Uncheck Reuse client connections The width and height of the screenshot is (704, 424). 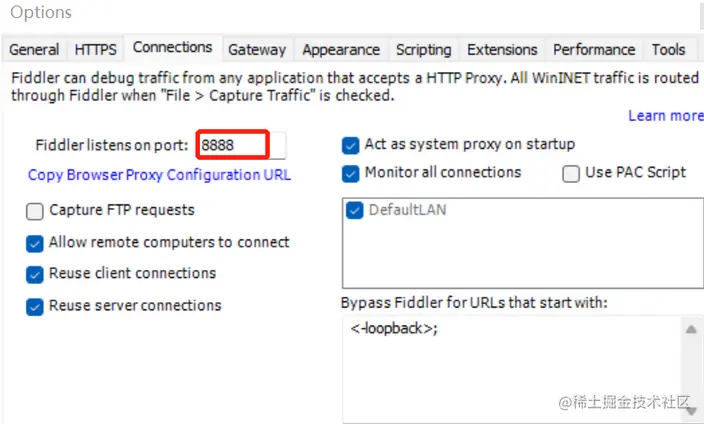coord(35,274)
